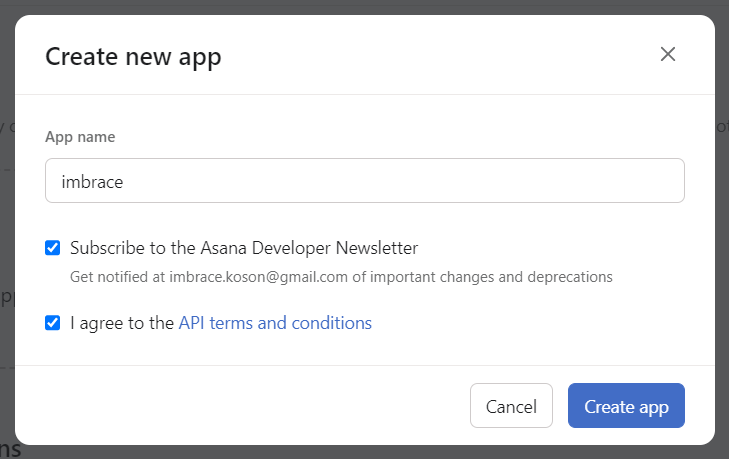Click the App name input field
729x459 pixels.
tap(364, 181)
